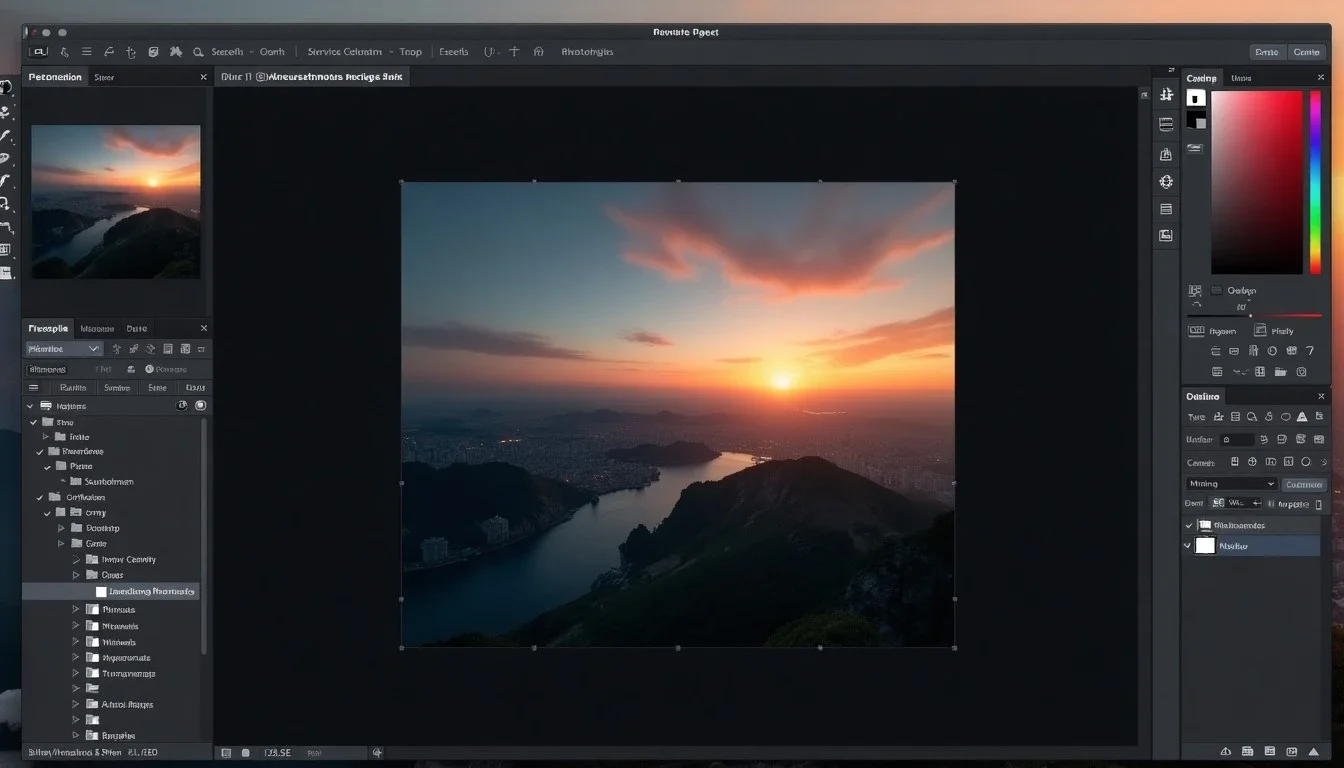Switch to the Dute tab
The width and height of the screenshot is (1344, 768).
tap(137, 328)
